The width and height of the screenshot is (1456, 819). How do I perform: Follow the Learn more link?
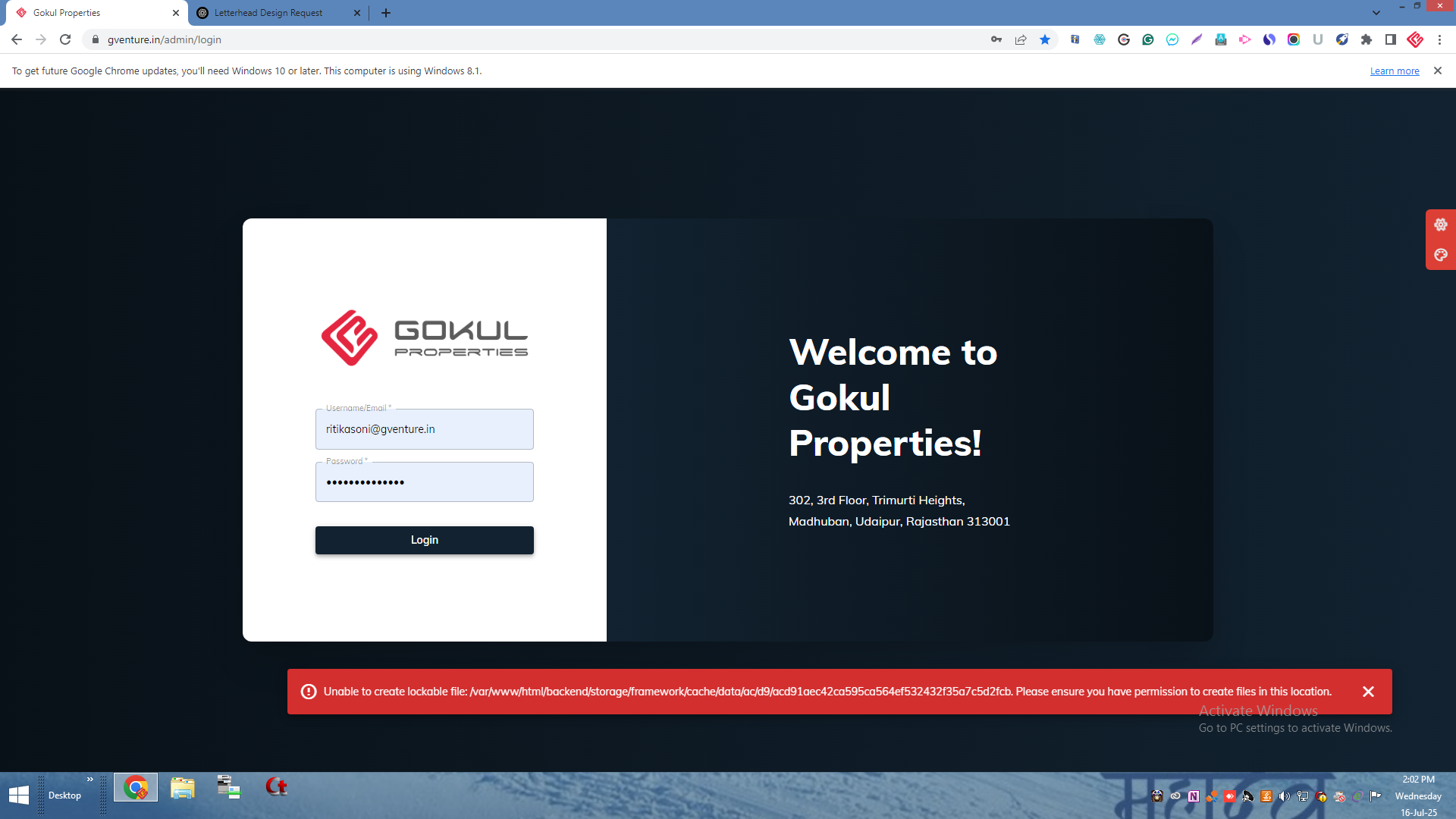pyautogui.click(x=1394, y=71)
